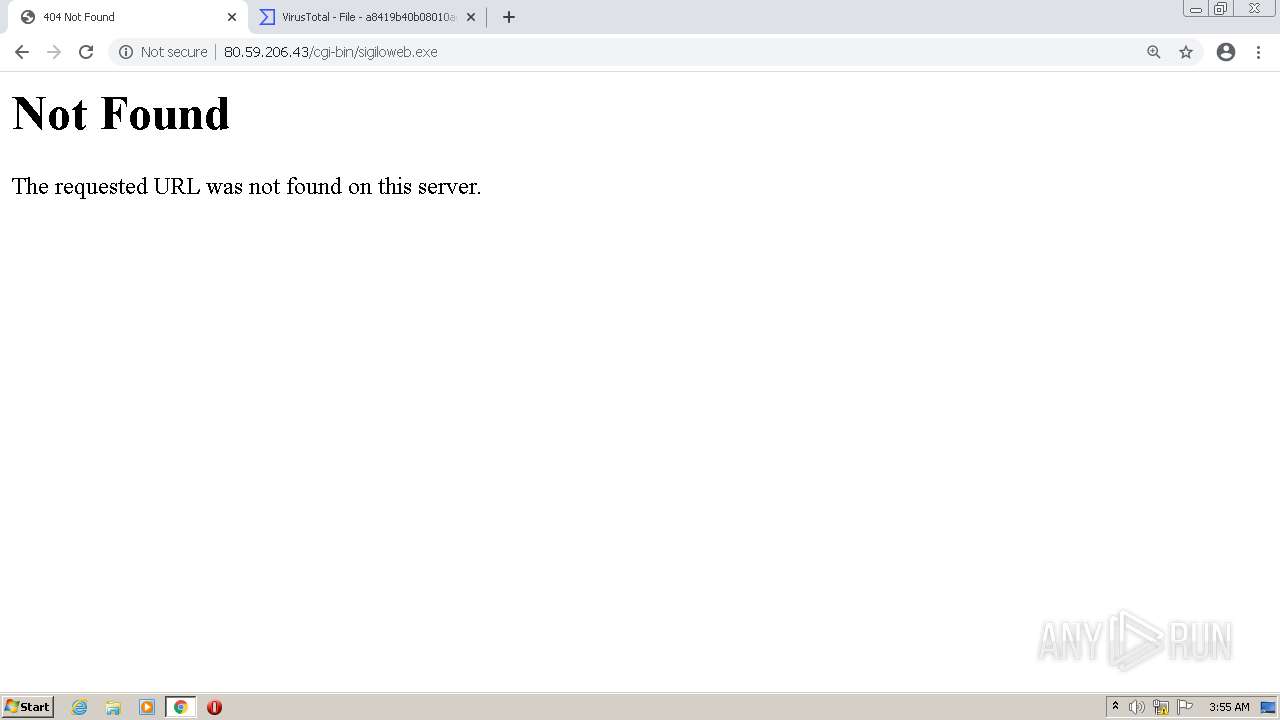Open a new tab
This screenshot has width=1280, height=720.
click(509, 17)
